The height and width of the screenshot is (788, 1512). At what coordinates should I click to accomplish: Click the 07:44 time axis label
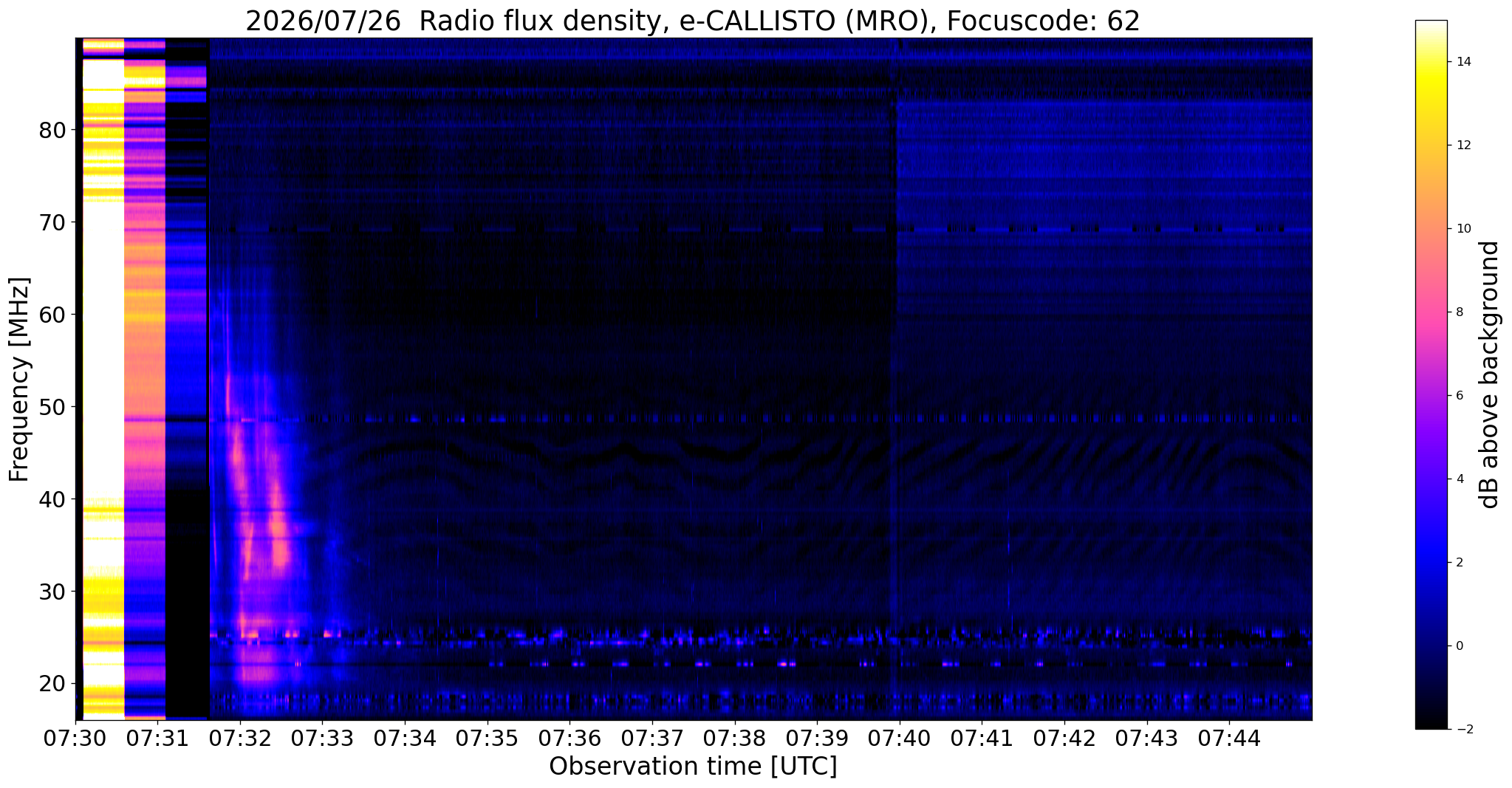point(1229,739)
